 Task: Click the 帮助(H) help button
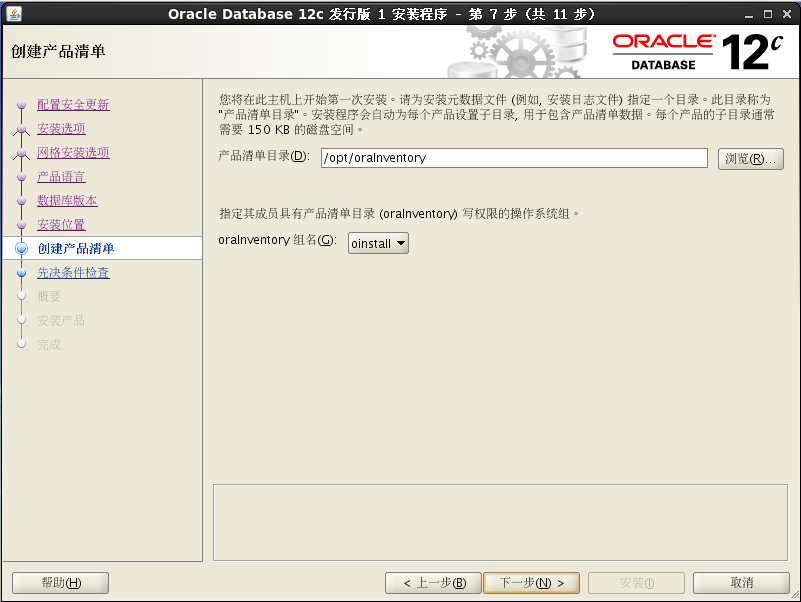60,583
